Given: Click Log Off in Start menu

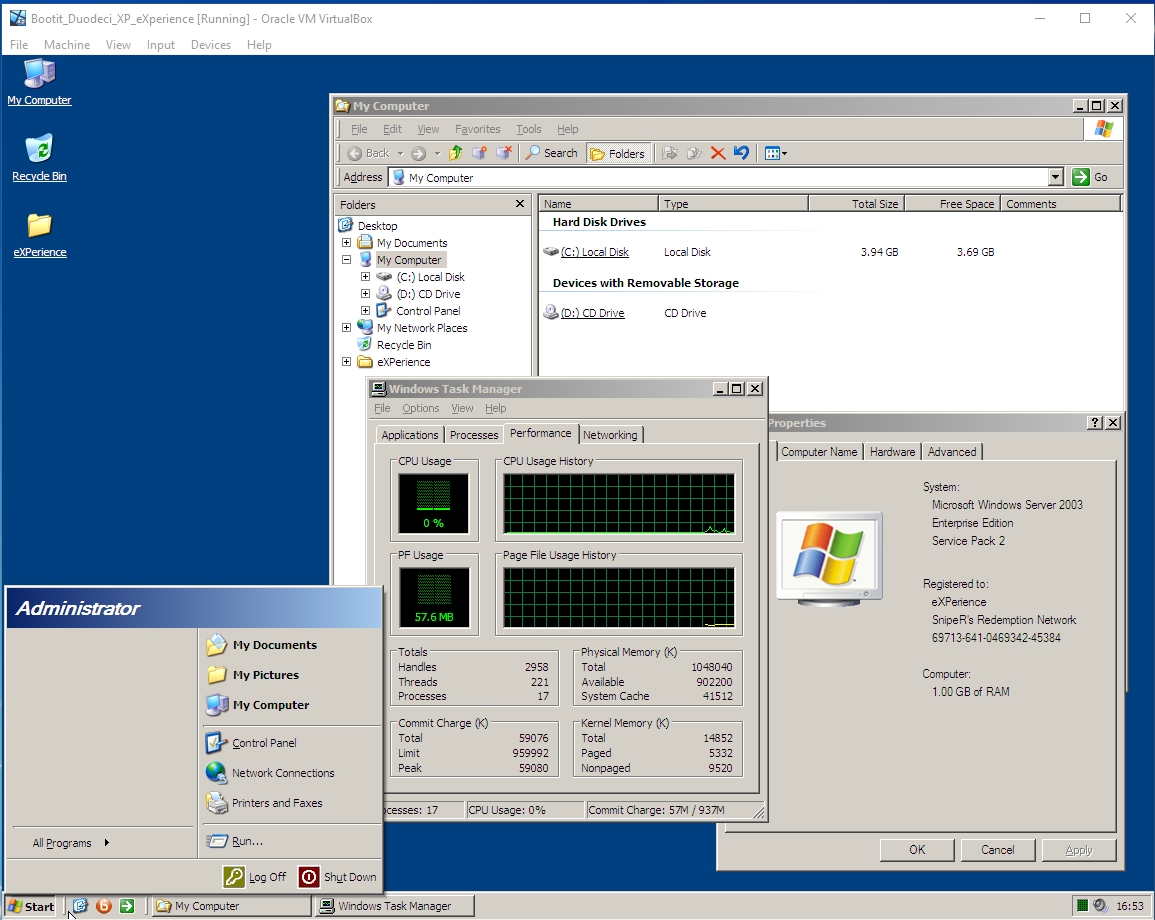Looking at the screenshot, I should click(x=255, y=877).
